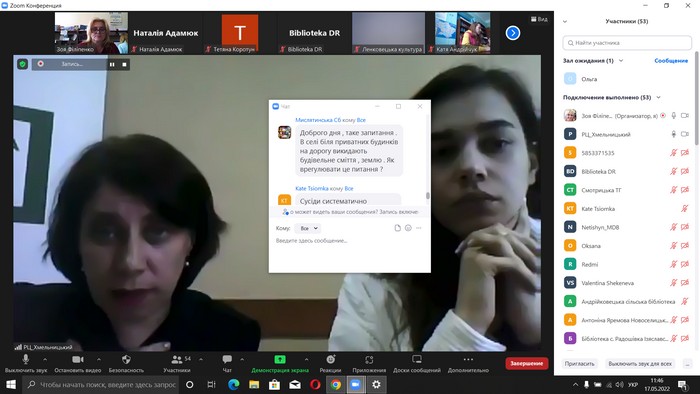Image resolution: width=700 pixels, height=394 pixels.
Task: Open more options button in participants footer
Action: coord(687,364)
